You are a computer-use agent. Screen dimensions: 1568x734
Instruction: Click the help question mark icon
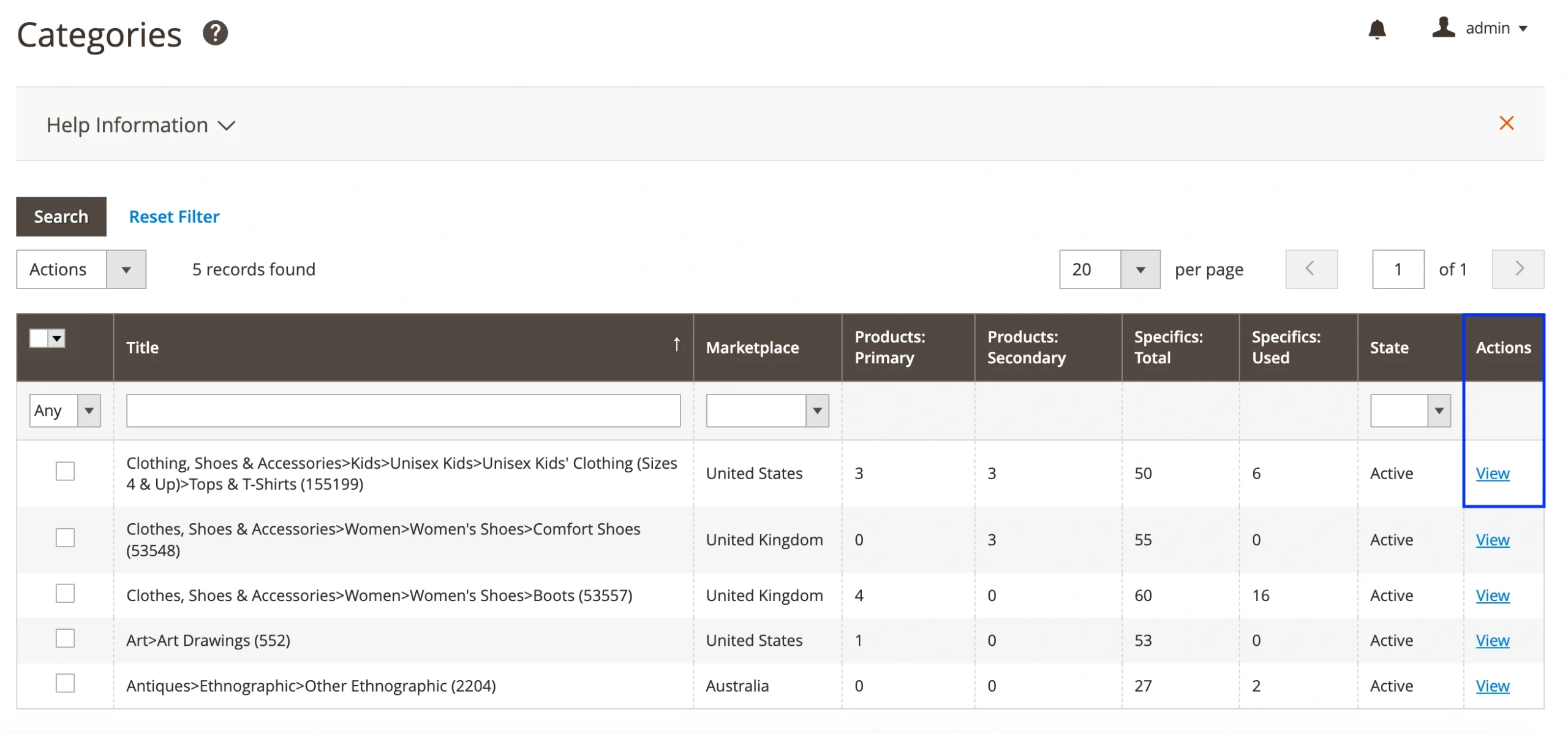click(215, 33)
